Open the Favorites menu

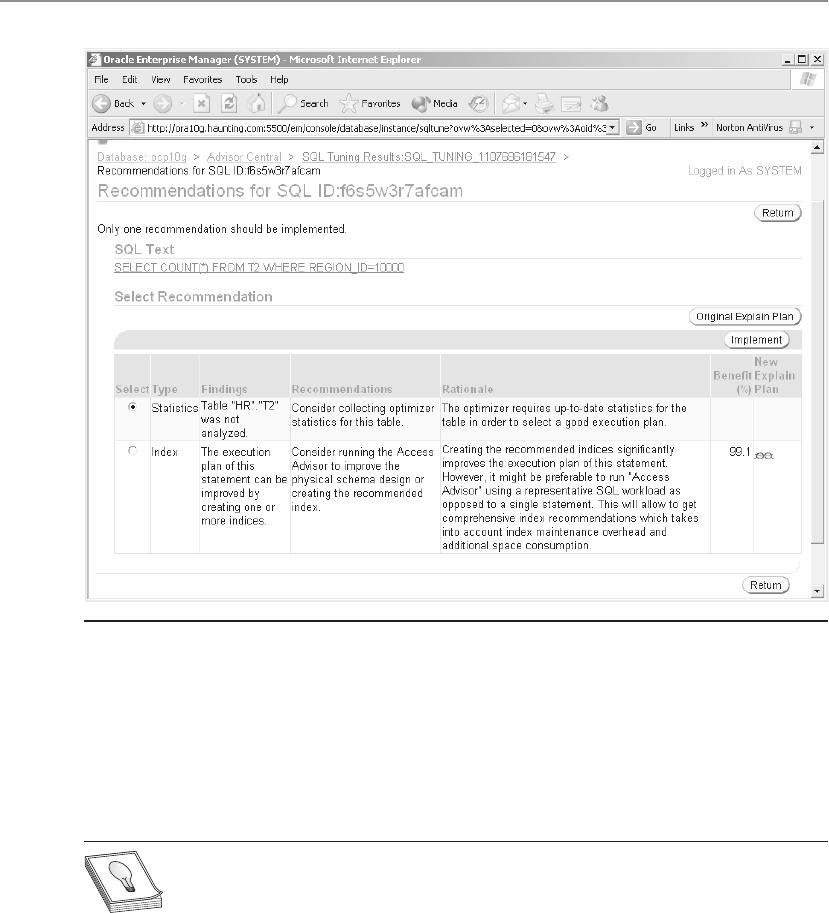(x=203, y=80)
